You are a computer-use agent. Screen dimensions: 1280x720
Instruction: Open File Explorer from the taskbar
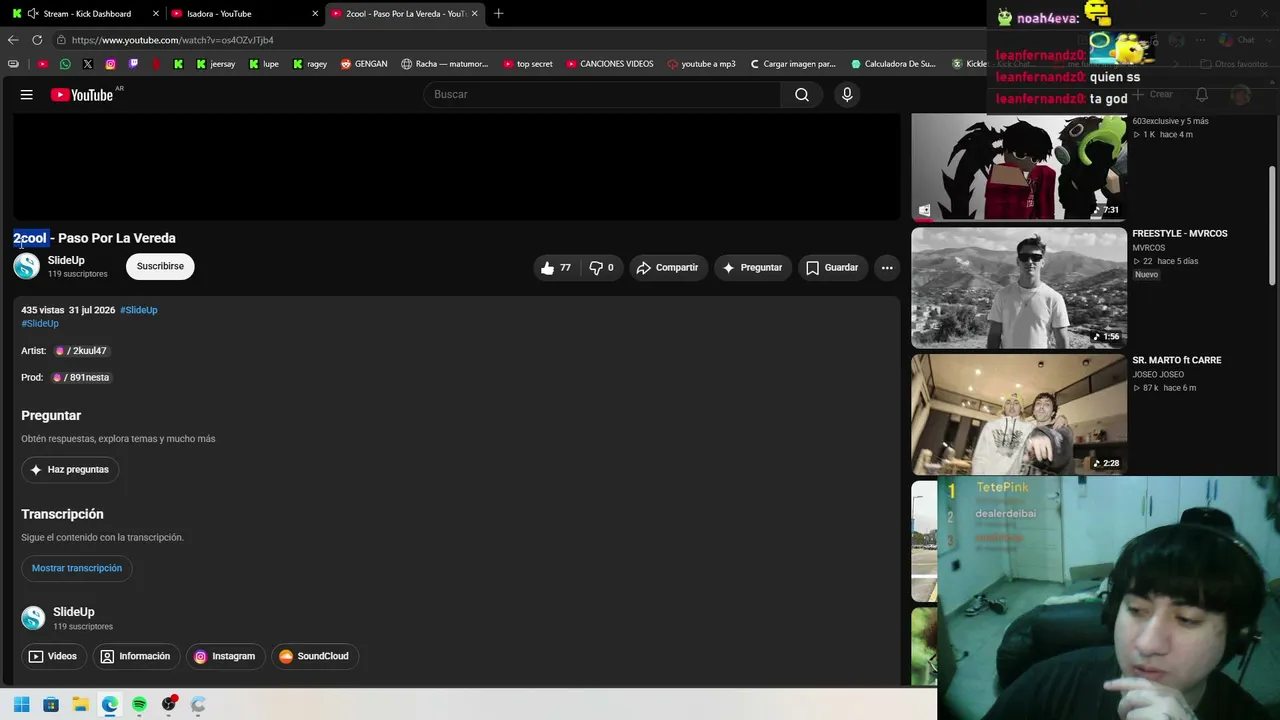[80, 705]
